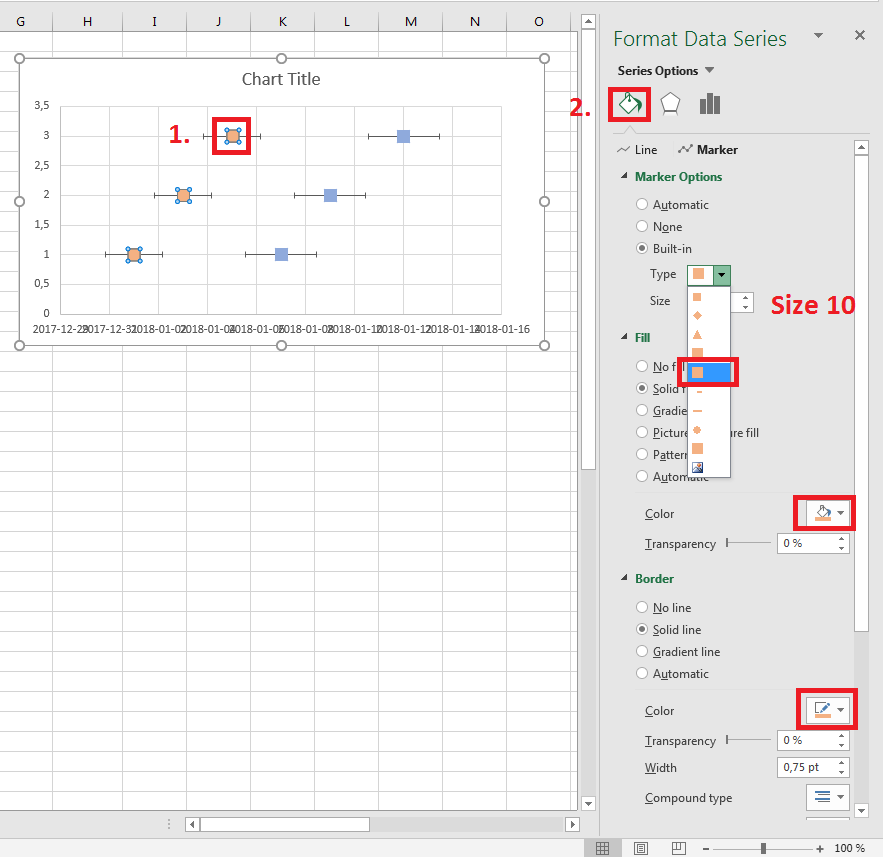The image size is (883, 857).
Task: Click the Border Transparency percentage field
Action: (806, 740)
